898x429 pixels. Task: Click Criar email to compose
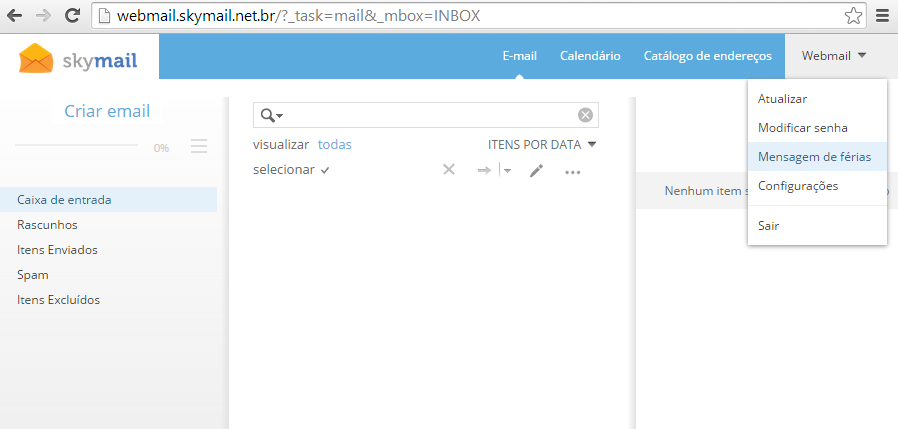107,111
